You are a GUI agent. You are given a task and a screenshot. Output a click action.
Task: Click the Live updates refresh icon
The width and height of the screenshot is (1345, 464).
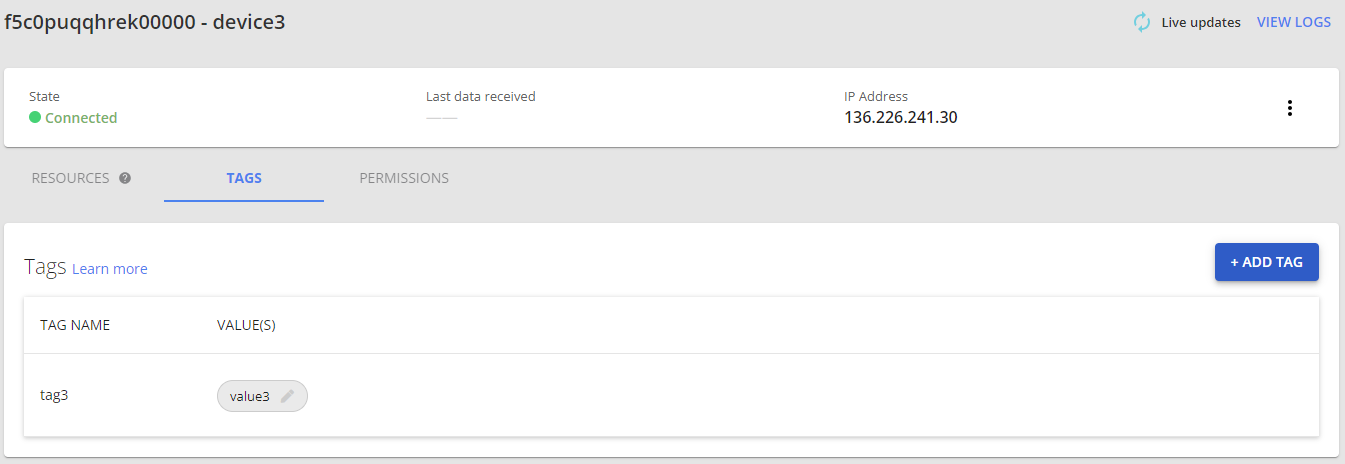click(1142, 22)
